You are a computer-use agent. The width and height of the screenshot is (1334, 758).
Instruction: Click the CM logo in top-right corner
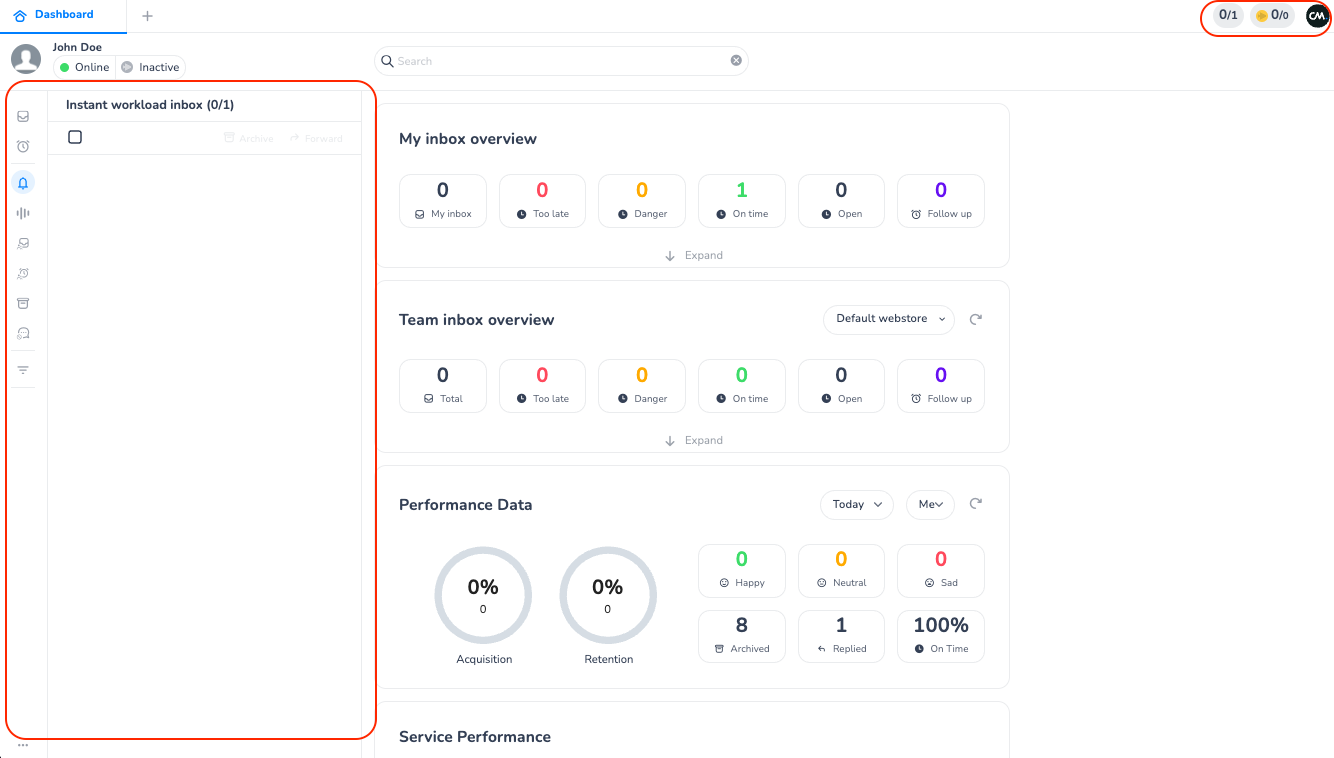pos(1317,16)
